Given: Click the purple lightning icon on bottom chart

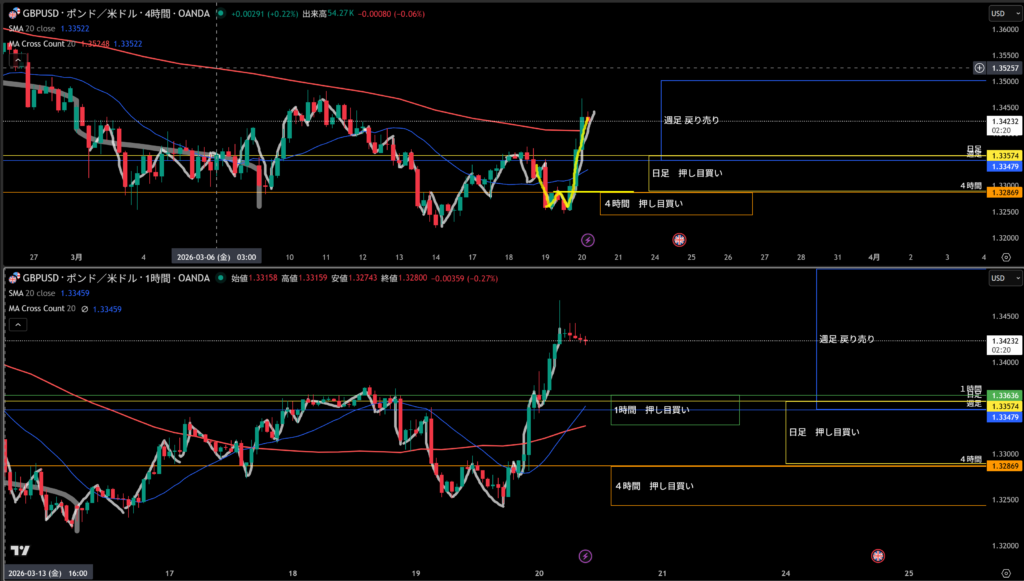Looking at the screenshot, I should tap(585, 555).
